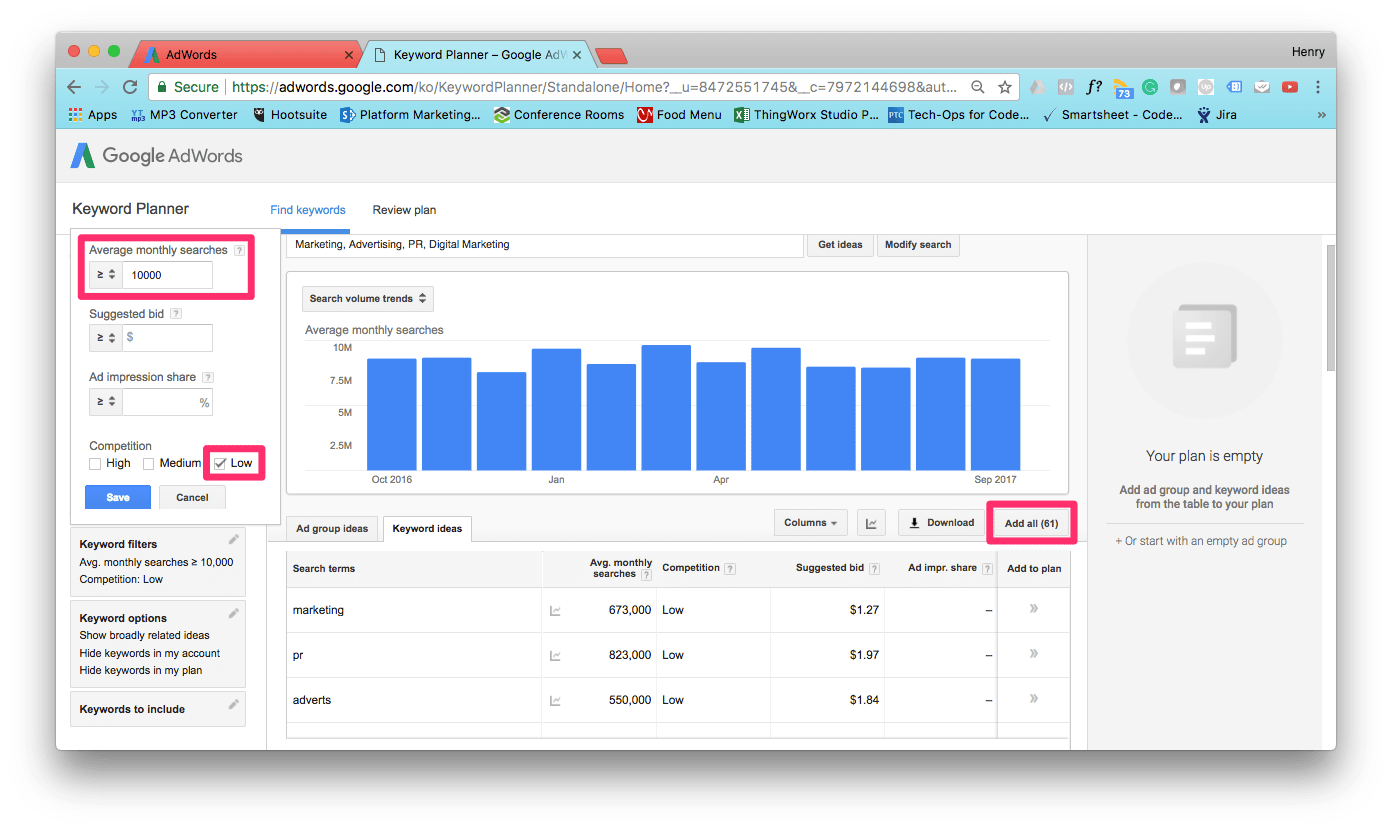Screen dimensions: 1392x830
Task: Click the Add all (61) button
Action: (1031, 523)
